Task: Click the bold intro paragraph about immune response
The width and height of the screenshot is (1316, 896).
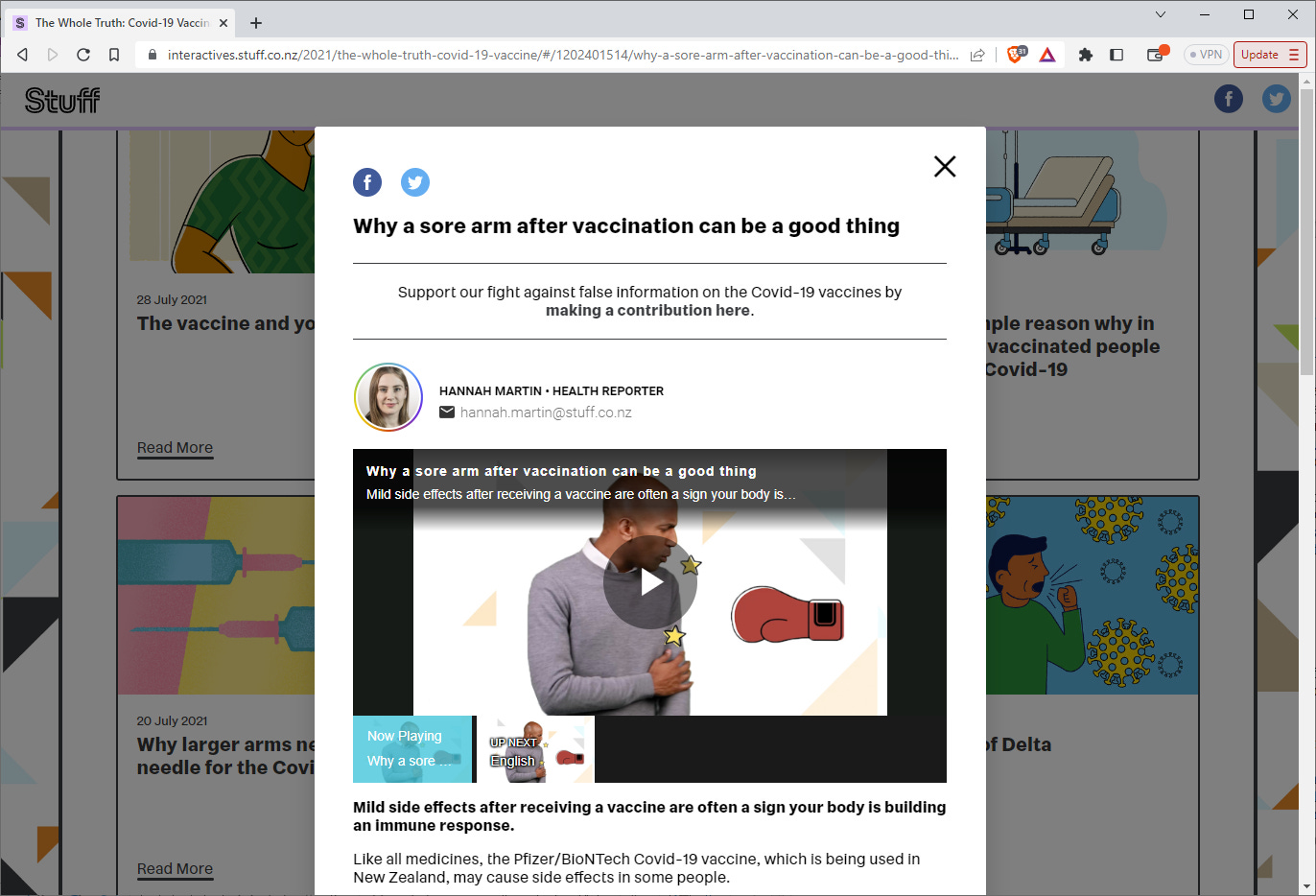Action: 649,816
